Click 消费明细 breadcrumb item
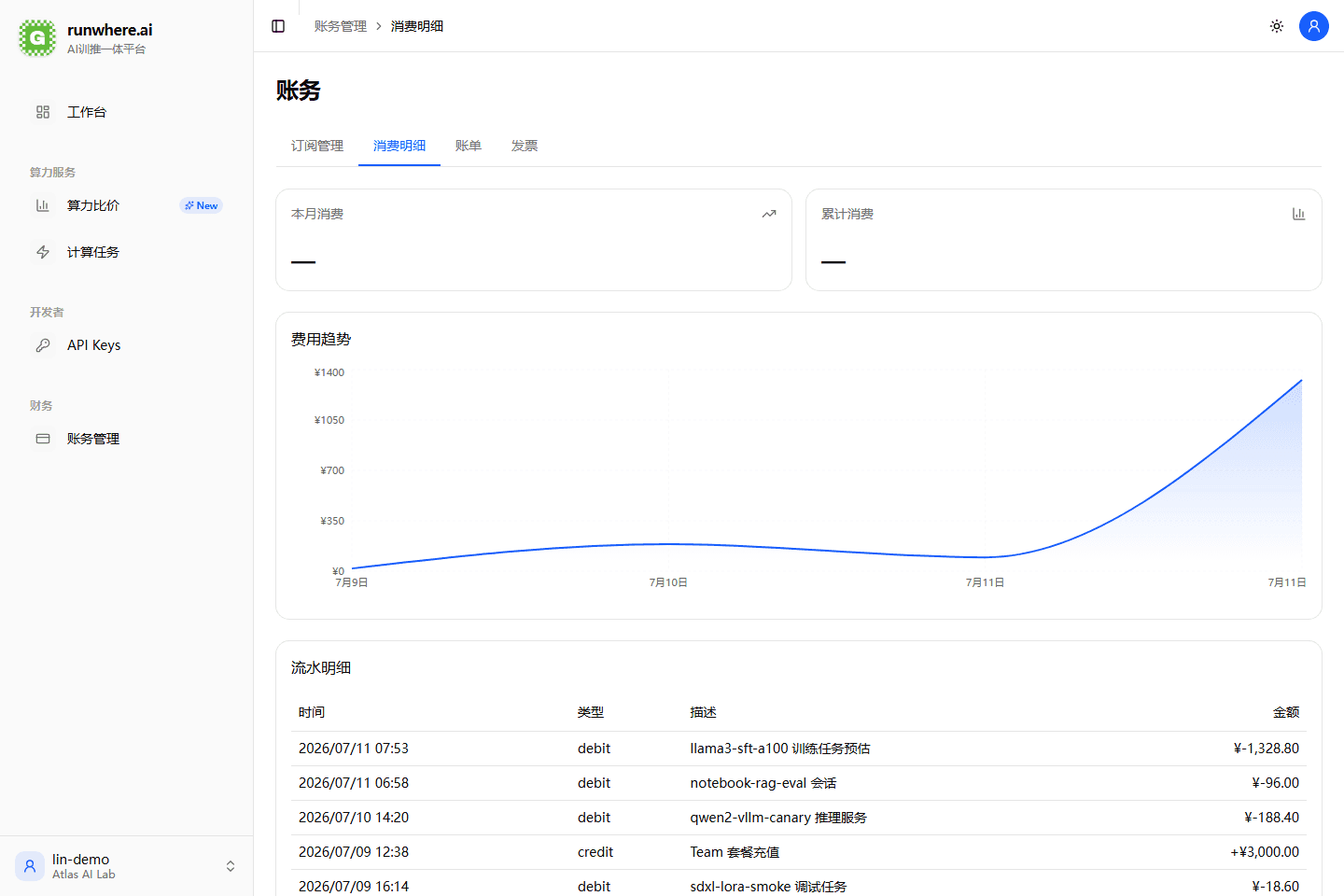Viewport: 1344px width, 896px height. pyautogui.click(x=417, y=26)
